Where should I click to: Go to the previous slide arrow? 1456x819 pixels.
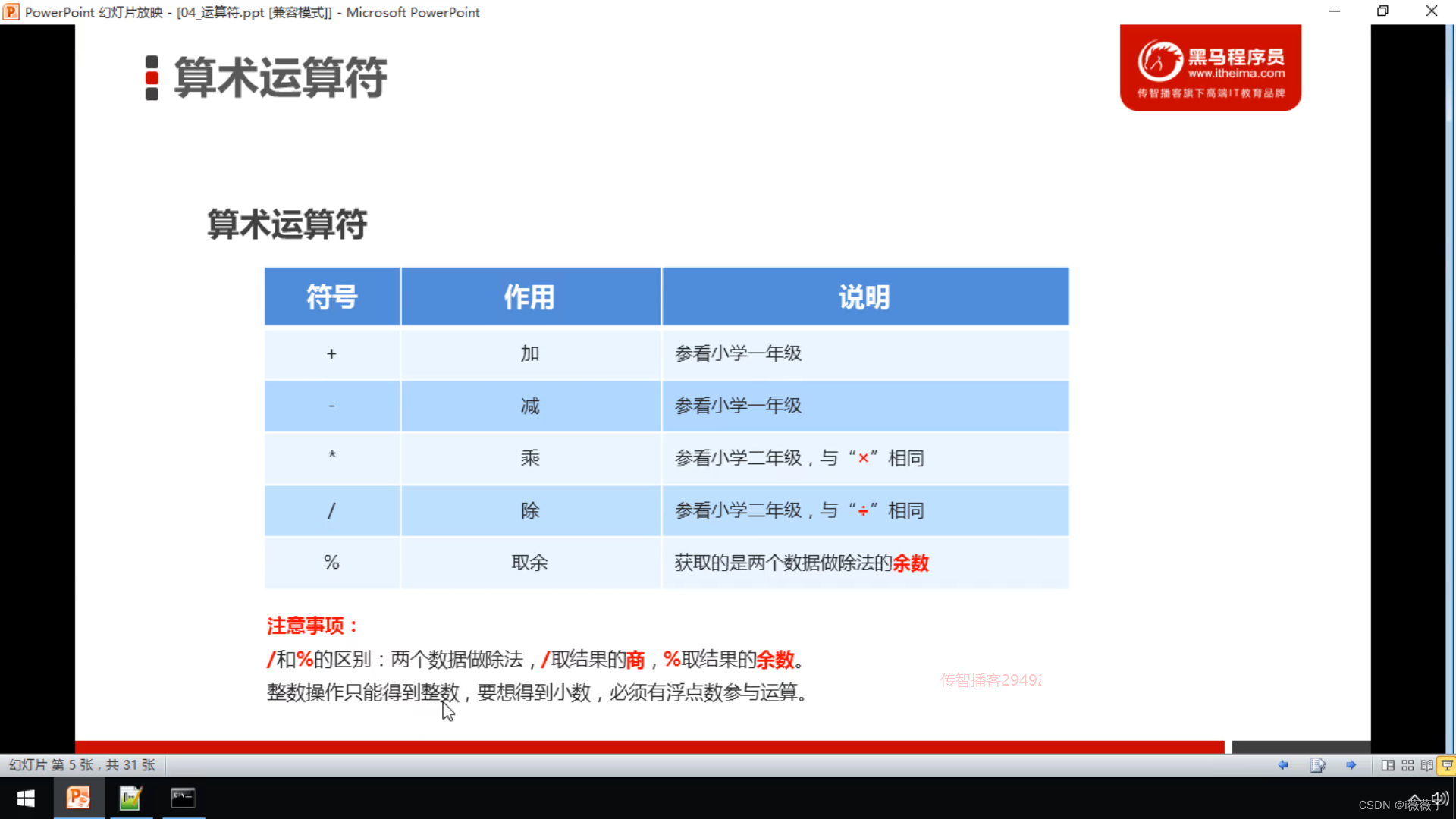point(1283,765)
